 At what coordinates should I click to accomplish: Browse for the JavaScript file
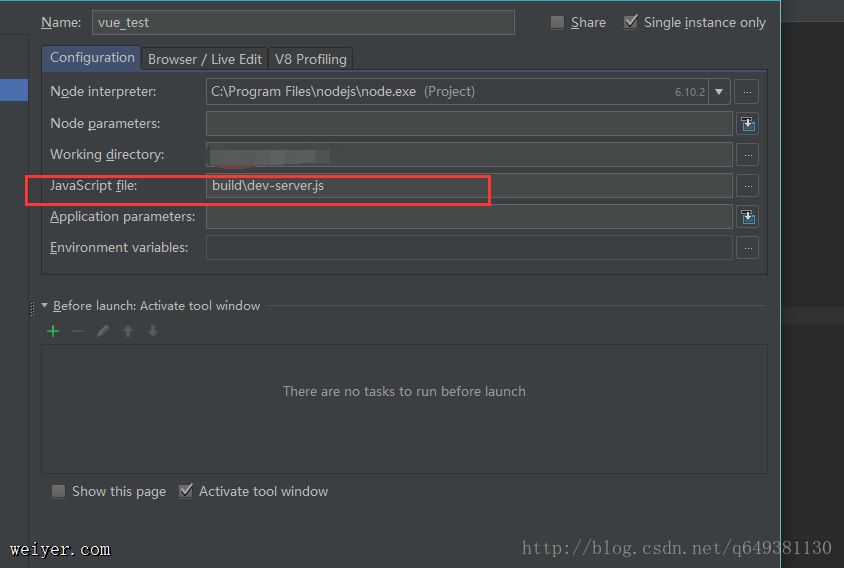747,186
